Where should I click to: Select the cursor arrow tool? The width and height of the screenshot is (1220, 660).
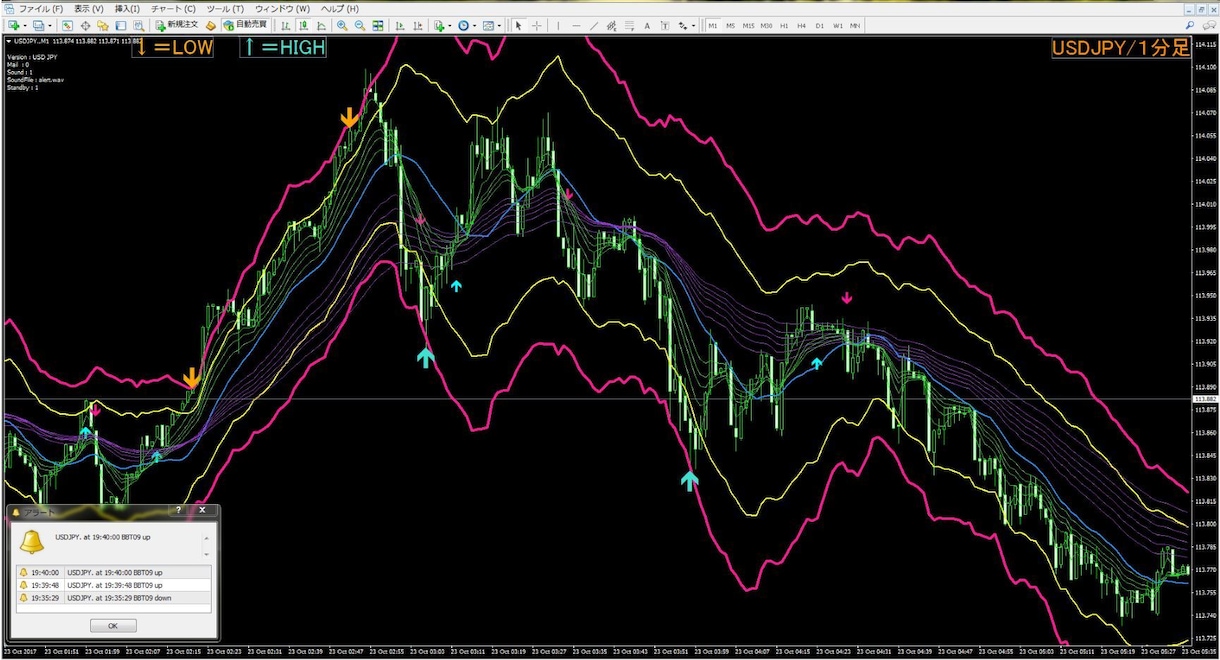(518, 25)
